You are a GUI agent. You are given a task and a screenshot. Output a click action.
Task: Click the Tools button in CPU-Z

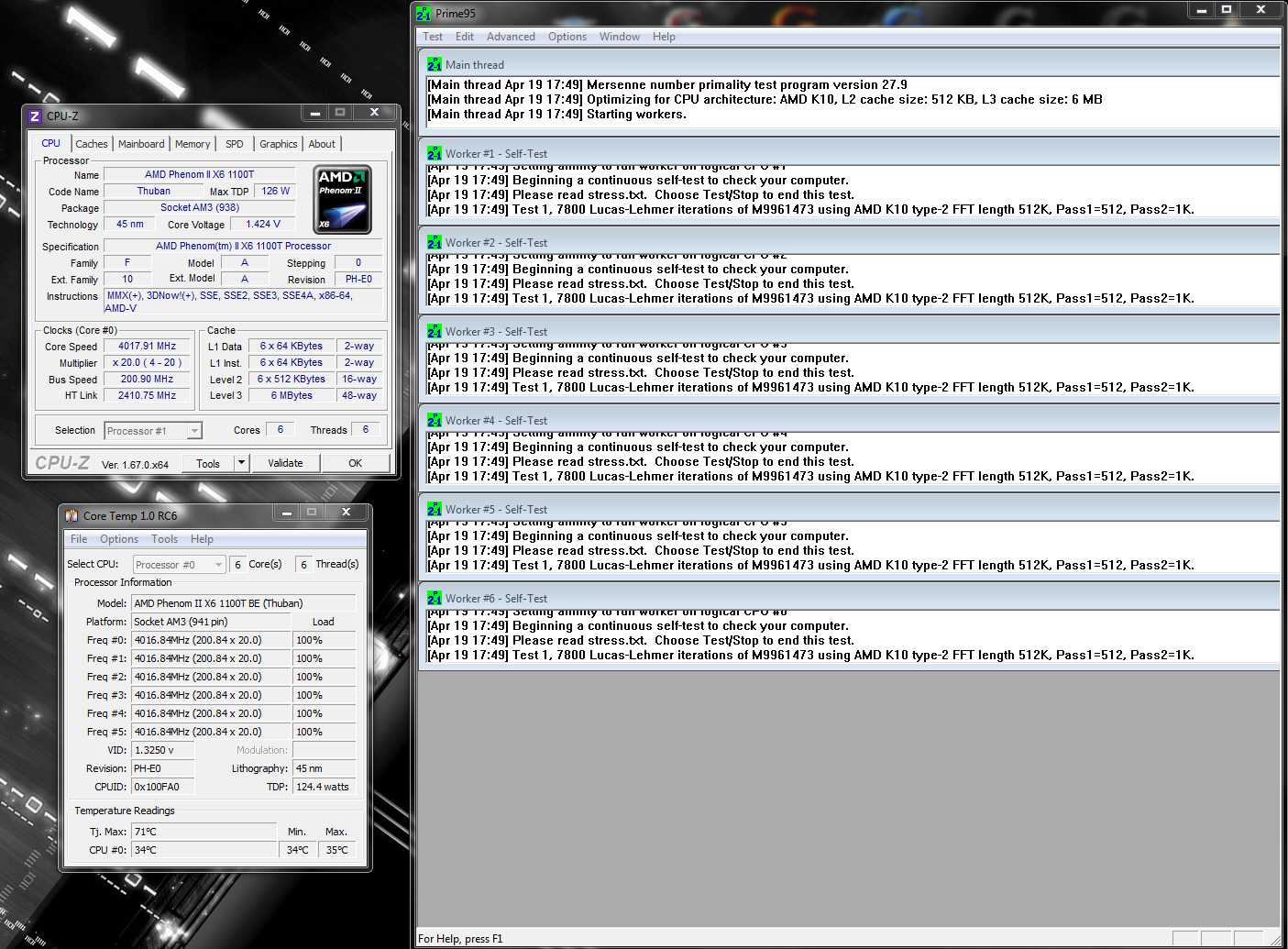coord(208,463)
